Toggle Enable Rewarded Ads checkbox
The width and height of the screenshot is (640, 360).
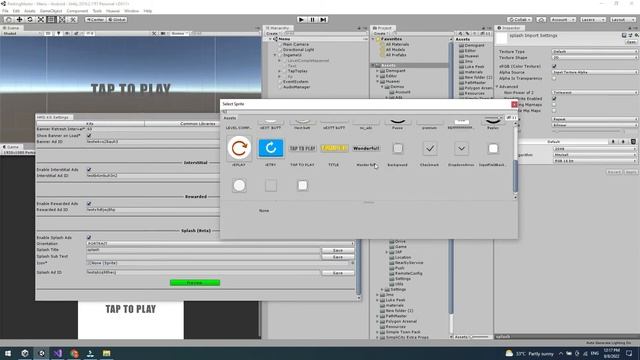[x=89, y=203]
